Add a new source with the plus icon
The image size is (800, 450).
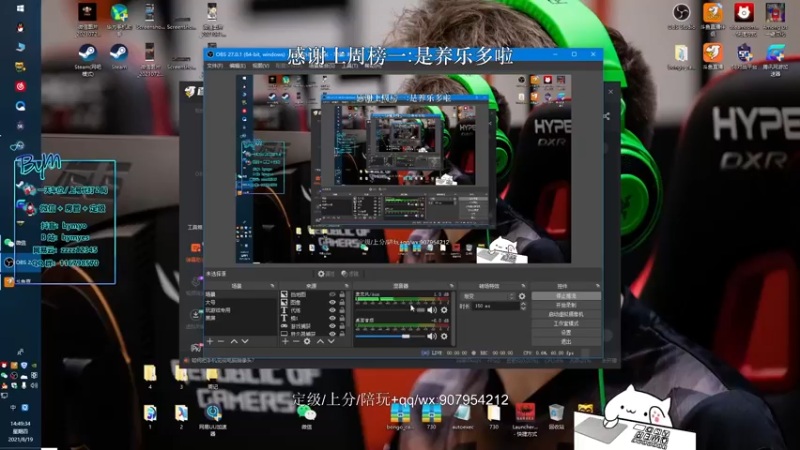coord(285,341)
